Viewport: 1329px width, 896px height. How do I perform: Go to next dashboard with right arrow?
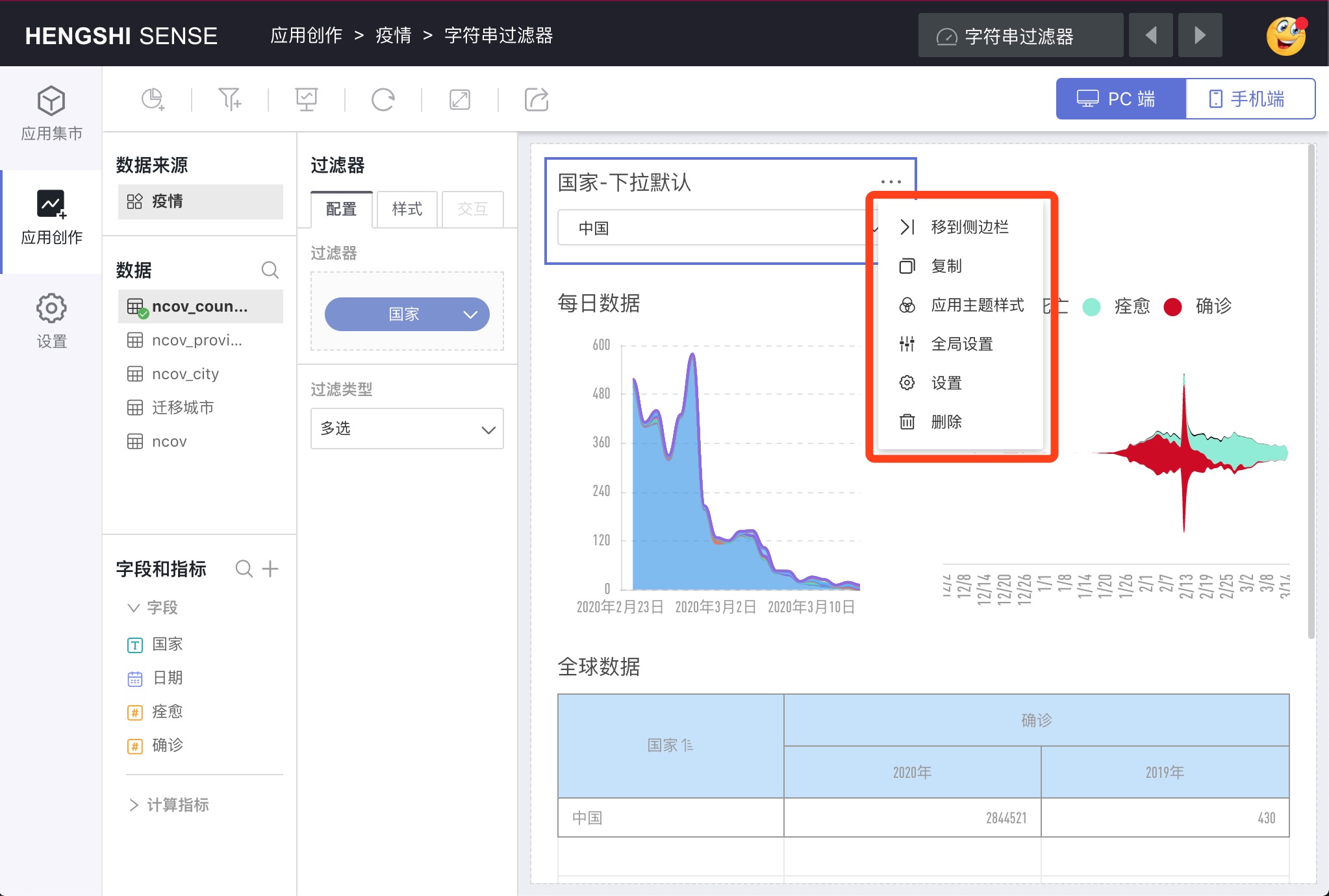(1200, 35)
